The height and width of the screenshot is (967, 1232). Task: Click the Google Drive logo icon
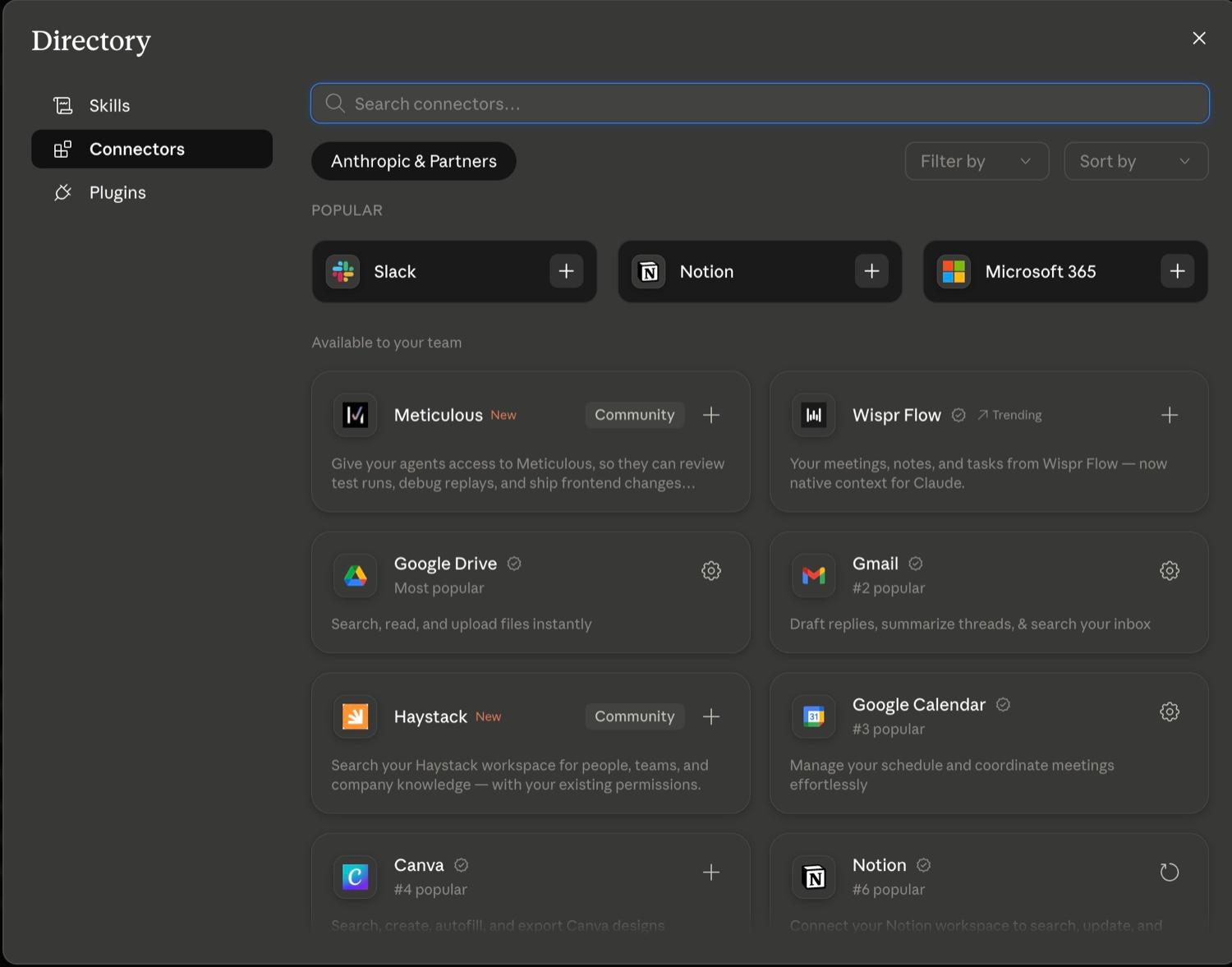click(355, 576)
